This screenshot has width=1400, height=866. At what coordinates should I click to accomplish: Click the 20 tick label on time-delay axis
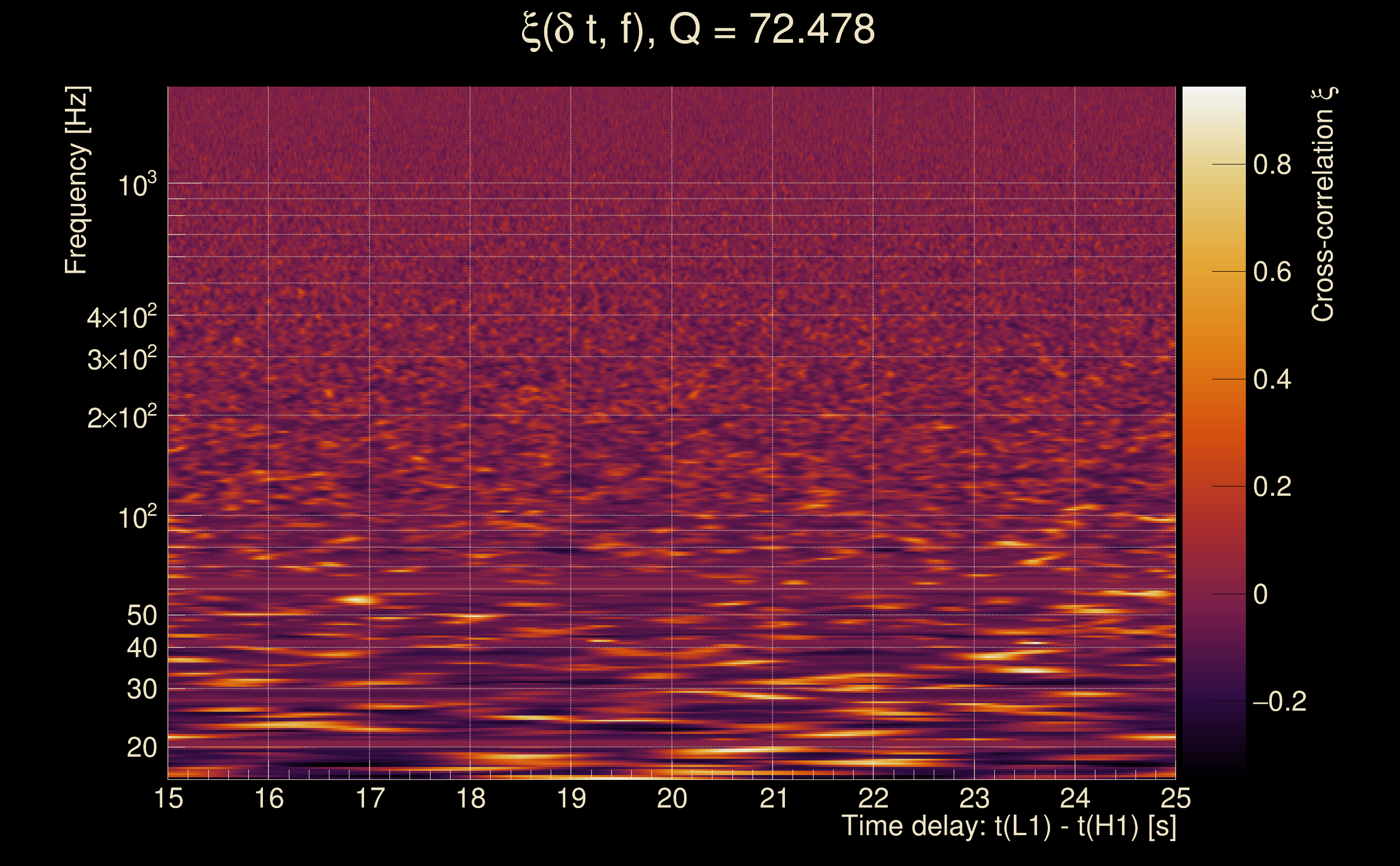(x=672, y=798)
